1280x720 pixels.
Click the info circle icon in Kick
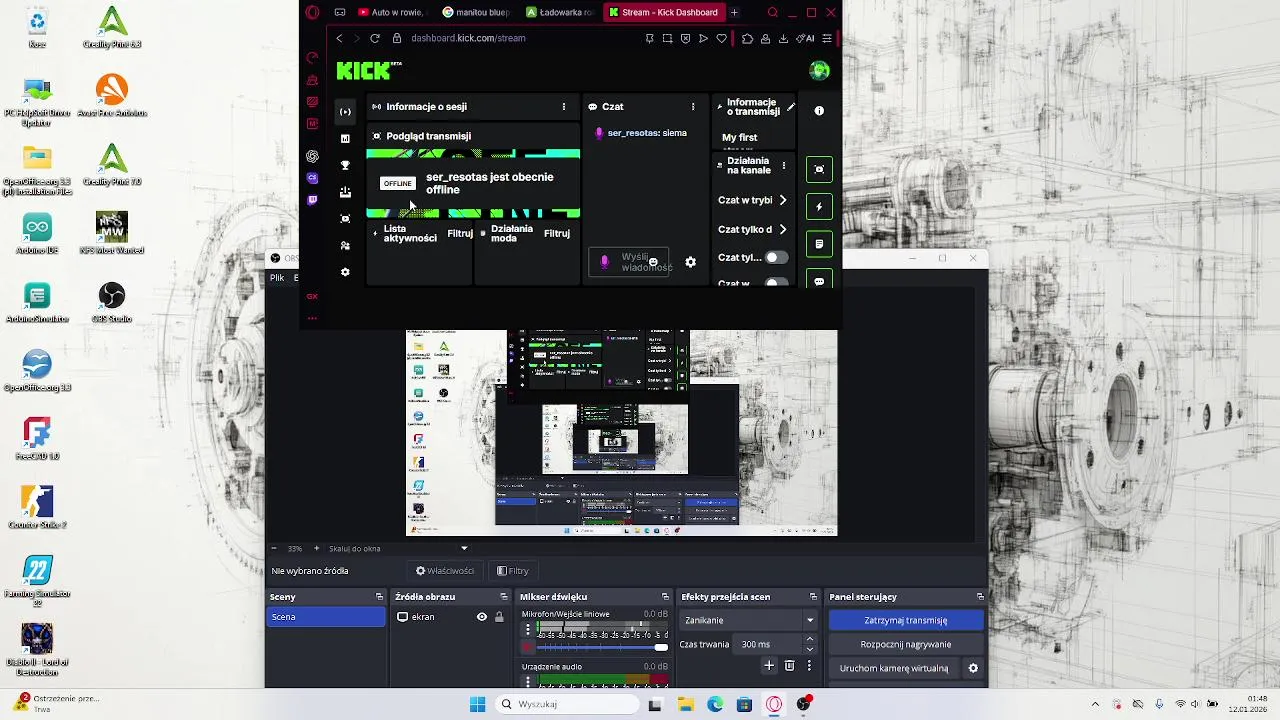coord(819,111)
